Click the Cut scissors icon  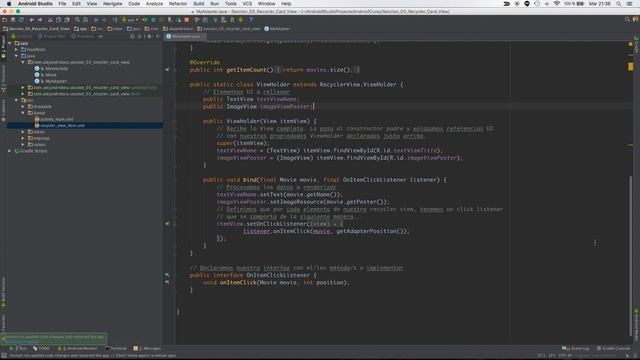click(x=50, y=20)
